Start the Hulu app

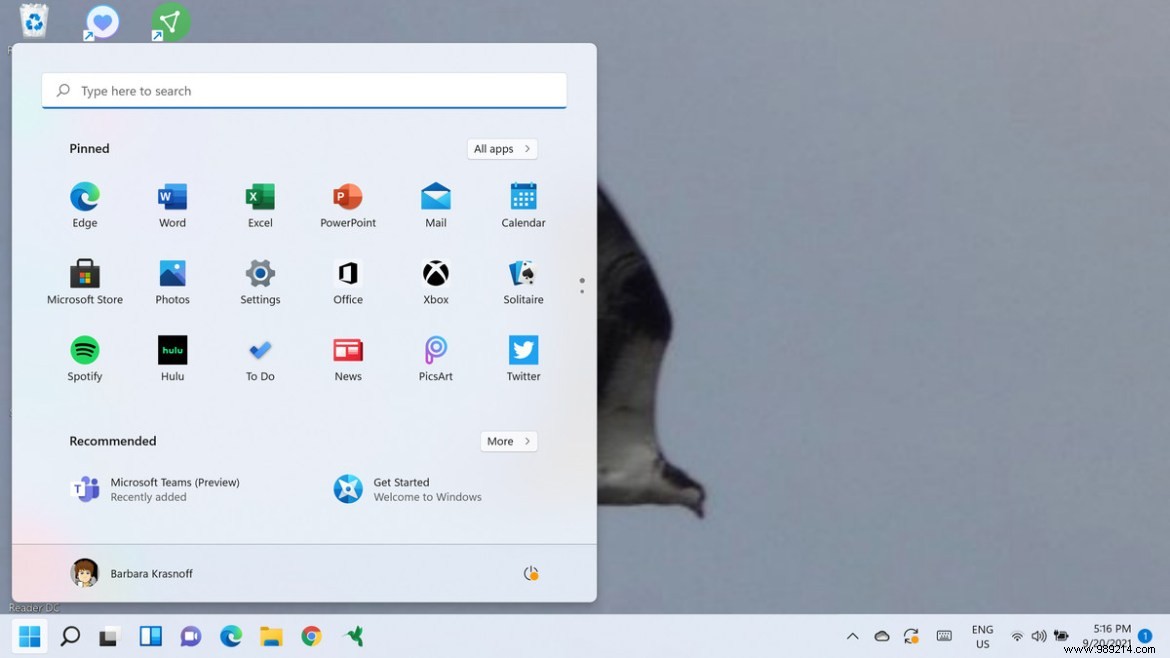click(171, 351)
